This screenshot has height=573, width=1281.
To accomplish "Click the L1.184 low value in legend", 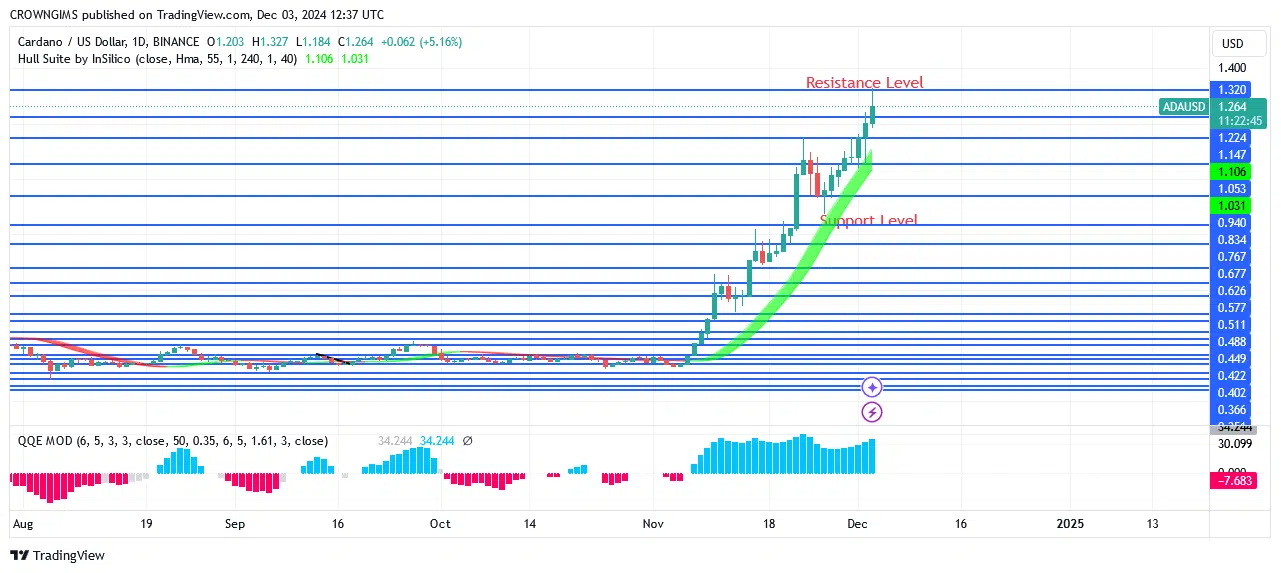I will pyautogui.click(x=314, y=42).
